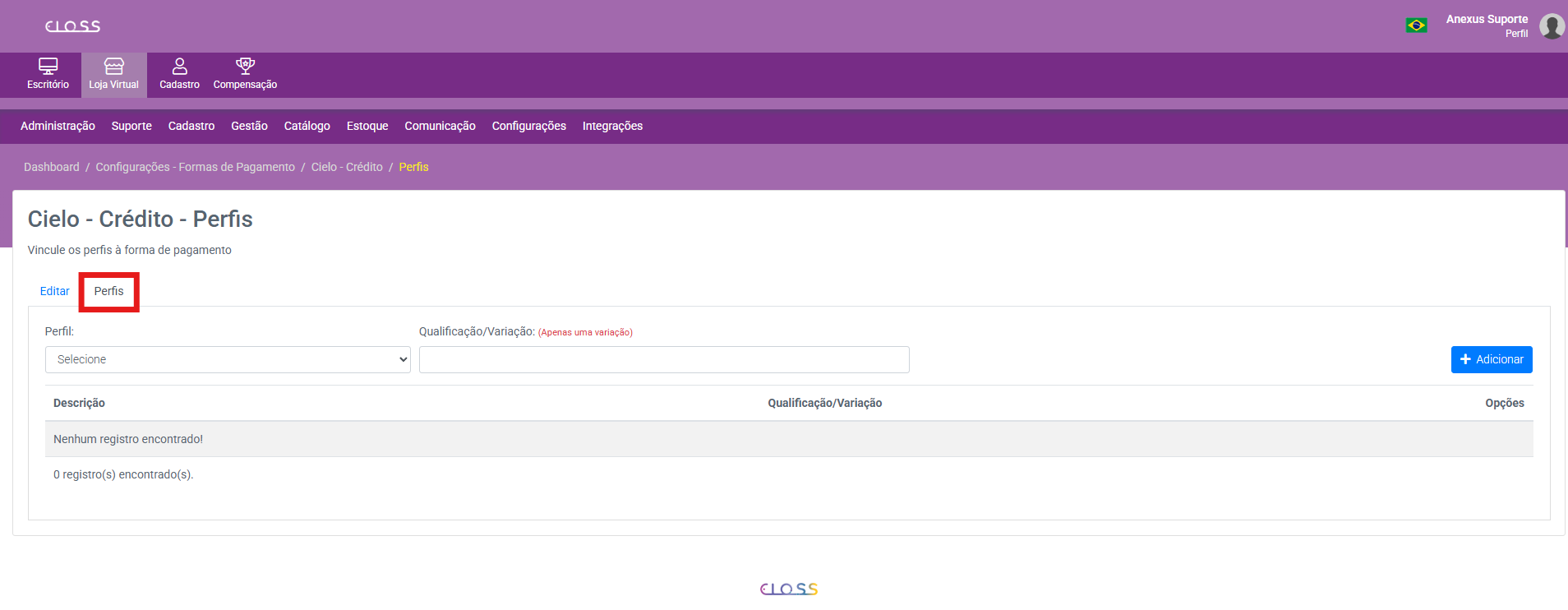Click the Escritório monitor icon
The image size is (1568, 610).
point(48,66)
